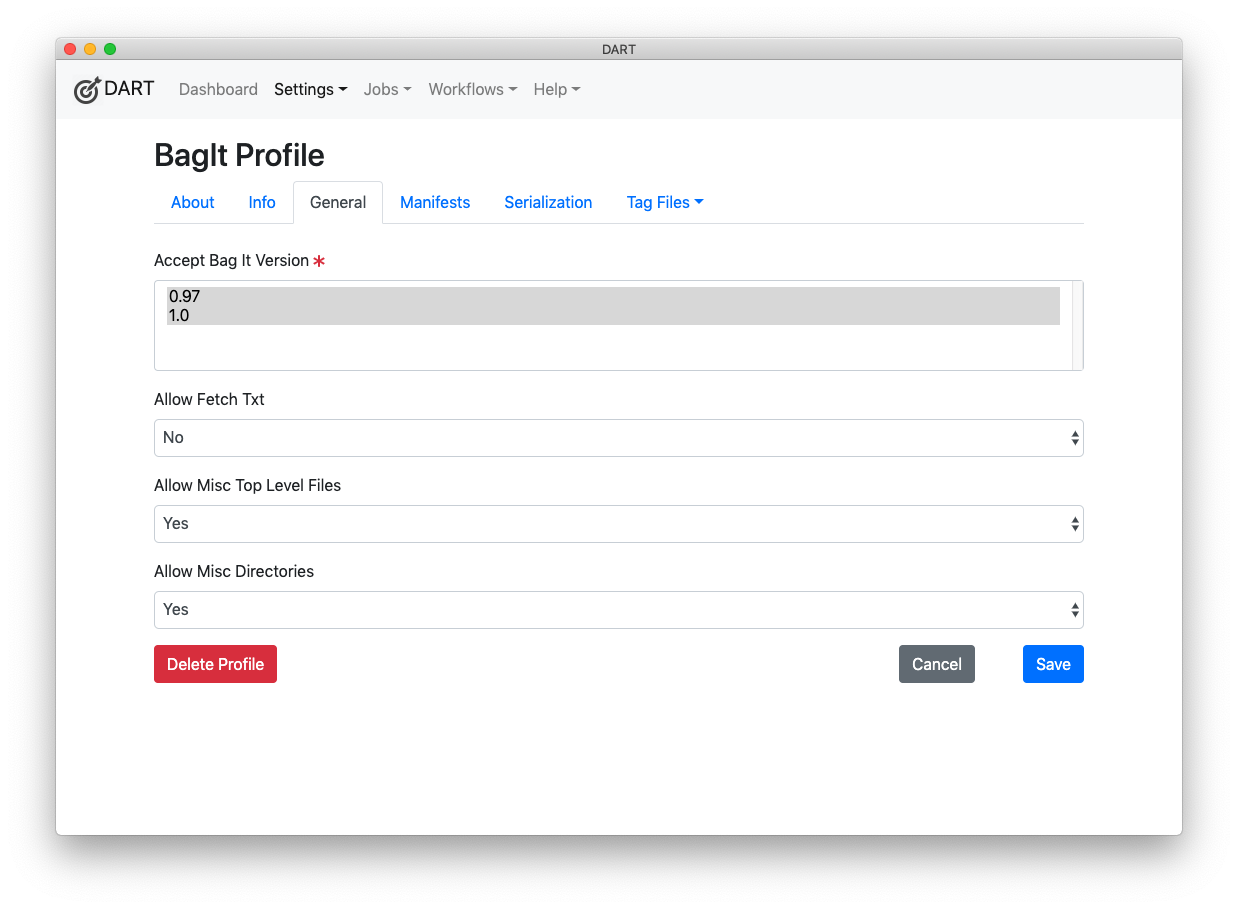Open the Jobs menu
This screenshot has height=909, width=1238.
point(387,89)
